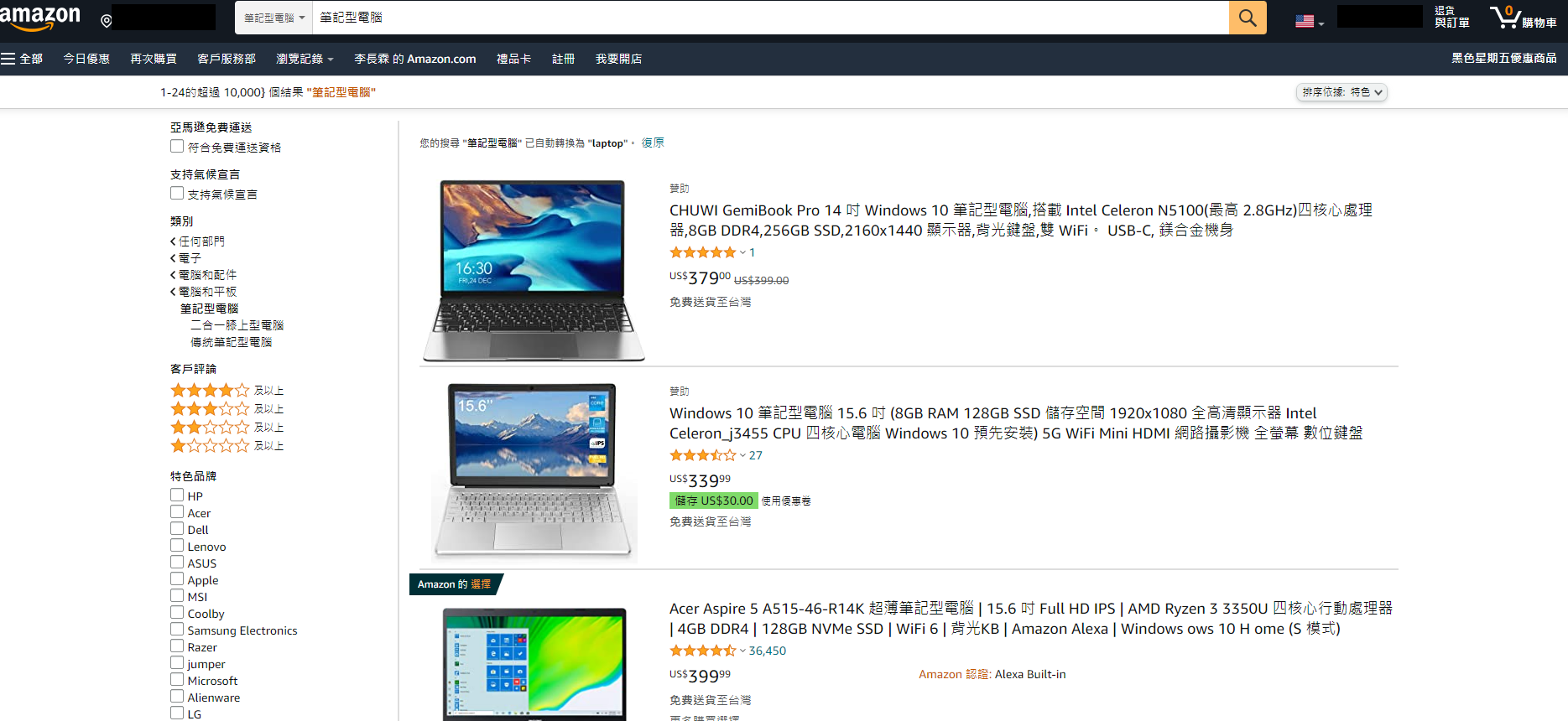Expand the 瀏覽記錄 dropdown
The image size is (1568, 721).
[305, 59]
